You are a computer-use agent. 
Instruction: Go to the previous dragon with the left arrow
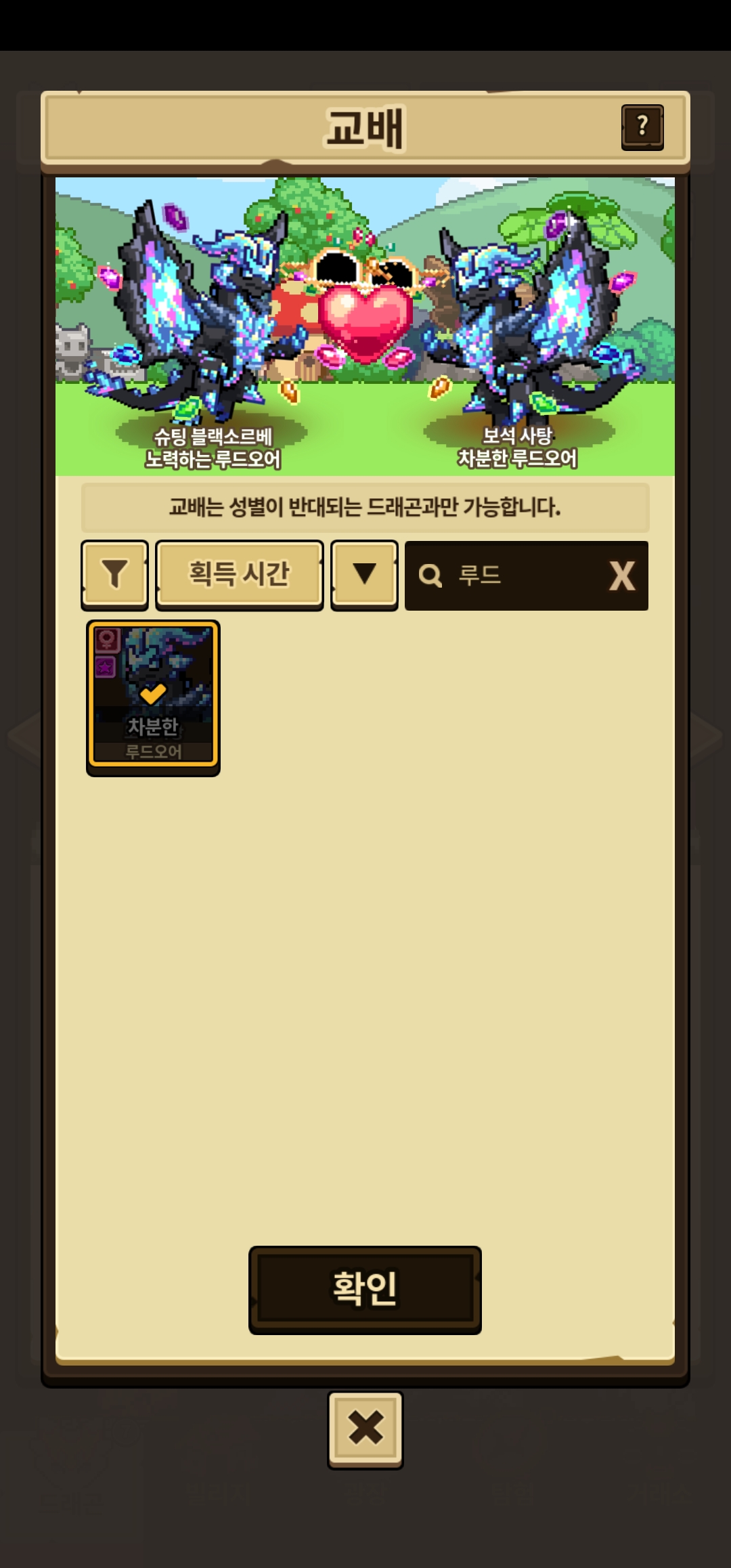(x=24, y=736)
